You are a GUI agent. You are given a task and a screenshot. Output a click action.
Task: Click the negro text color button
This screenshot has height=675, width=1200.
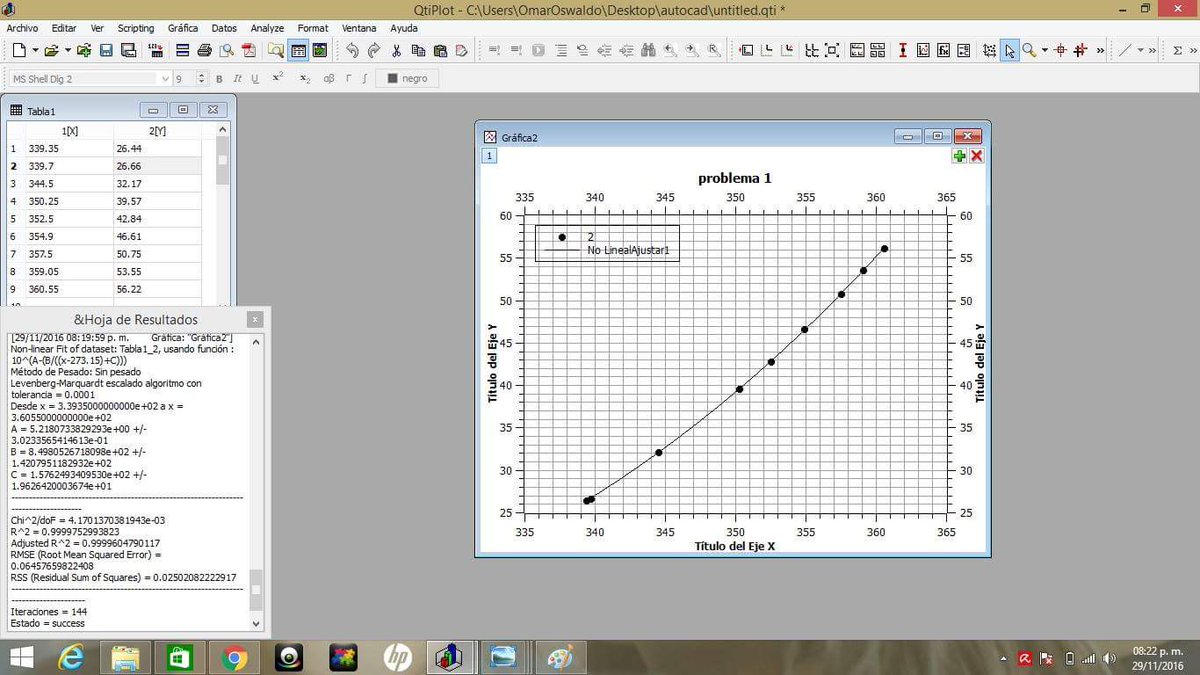[x=407, y=78]
